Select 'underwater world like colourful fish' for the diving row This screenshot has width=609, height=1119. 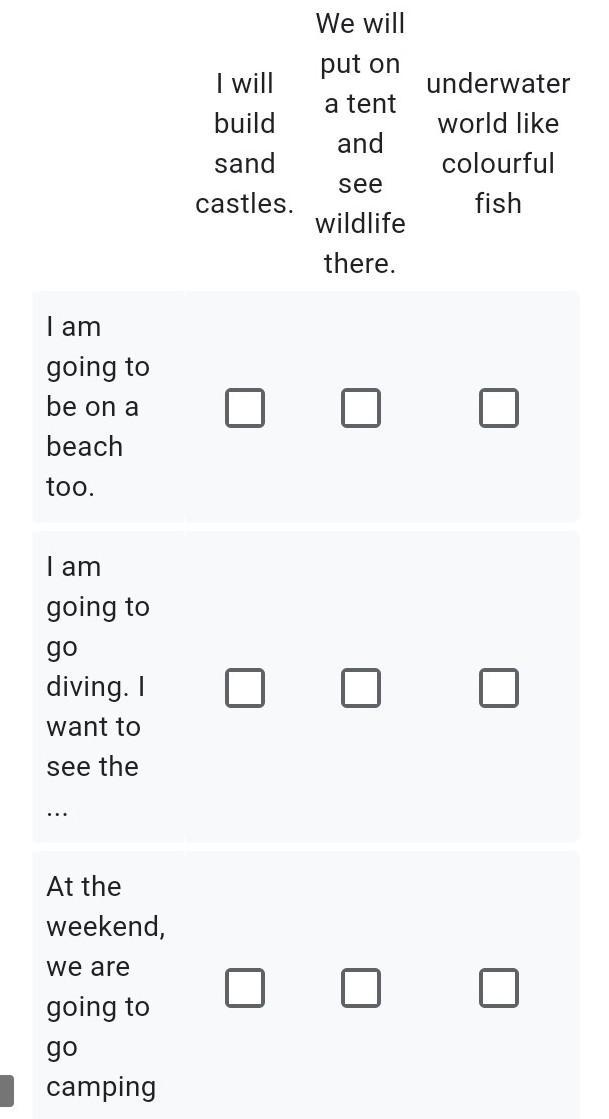click(x=498, y=688)
